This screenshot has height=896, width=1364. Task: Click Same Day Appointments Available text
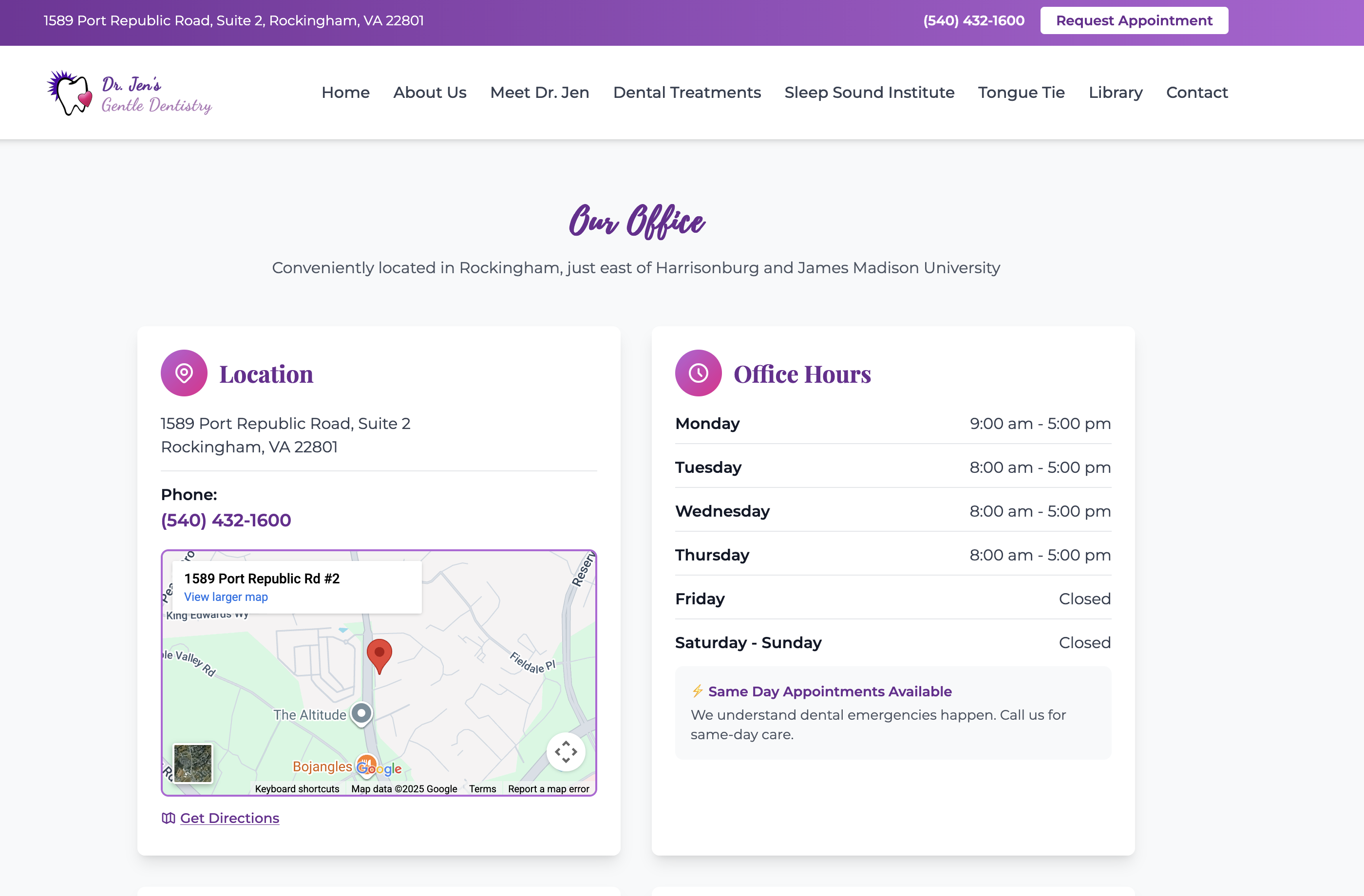[x=830, y=691]
